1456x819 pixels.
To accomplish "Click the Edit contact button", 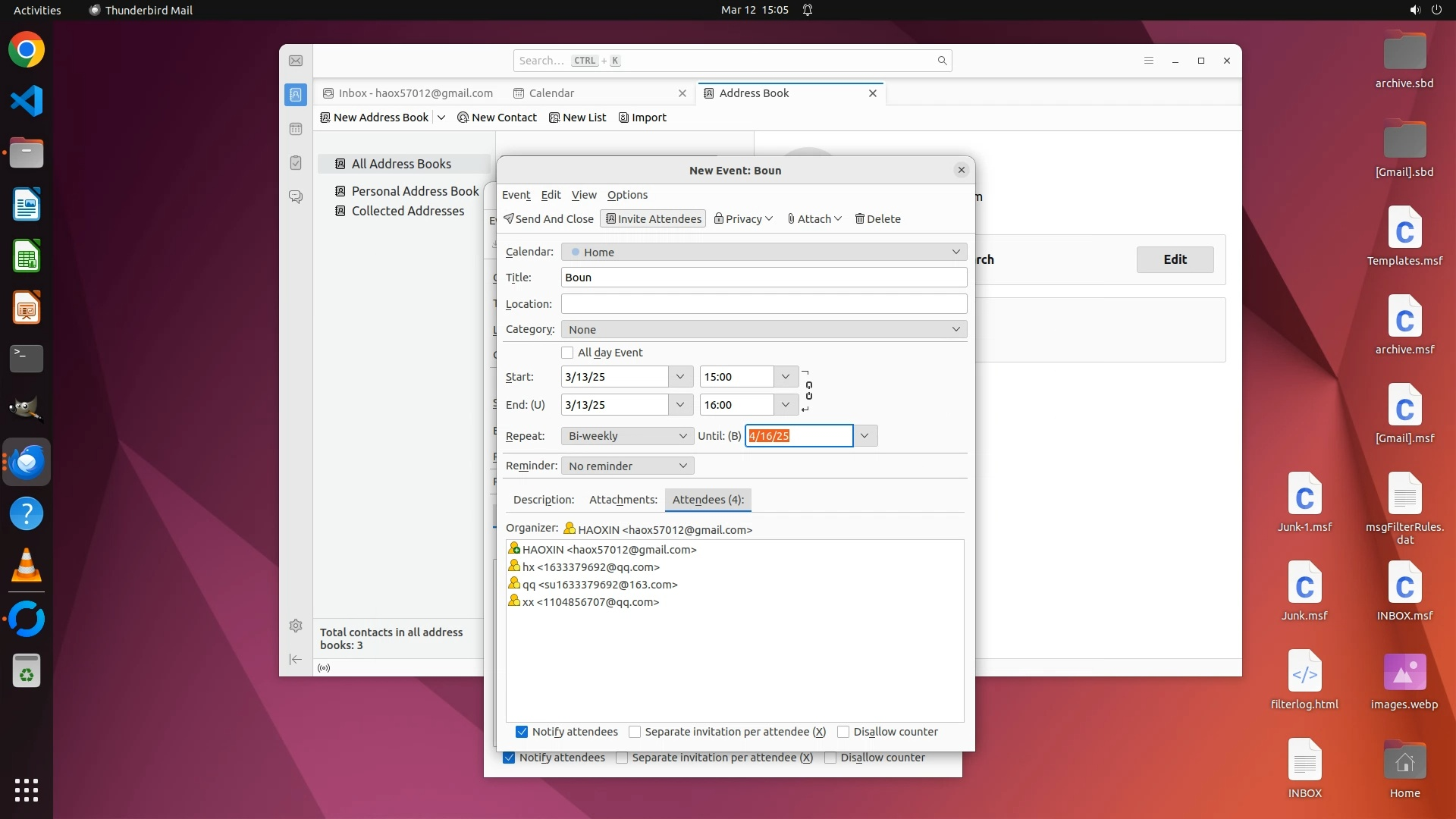I will (1175, 259).
